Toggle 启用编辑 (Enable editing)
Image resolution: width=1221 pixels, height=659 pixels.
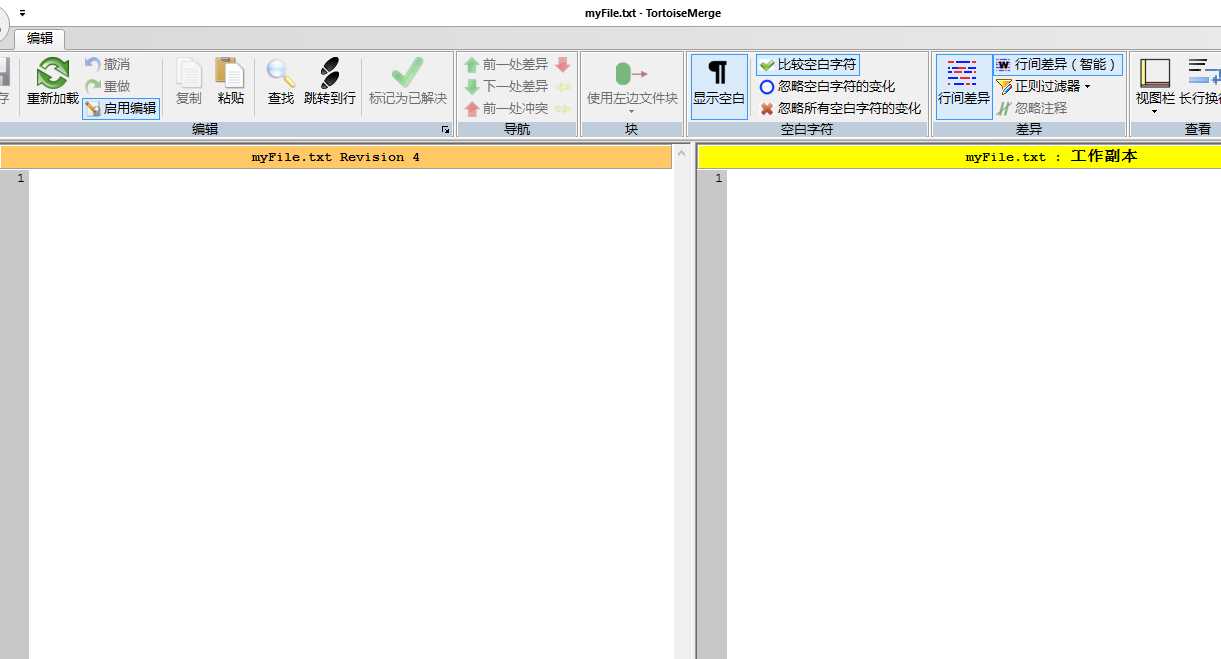tap(121, 108)
